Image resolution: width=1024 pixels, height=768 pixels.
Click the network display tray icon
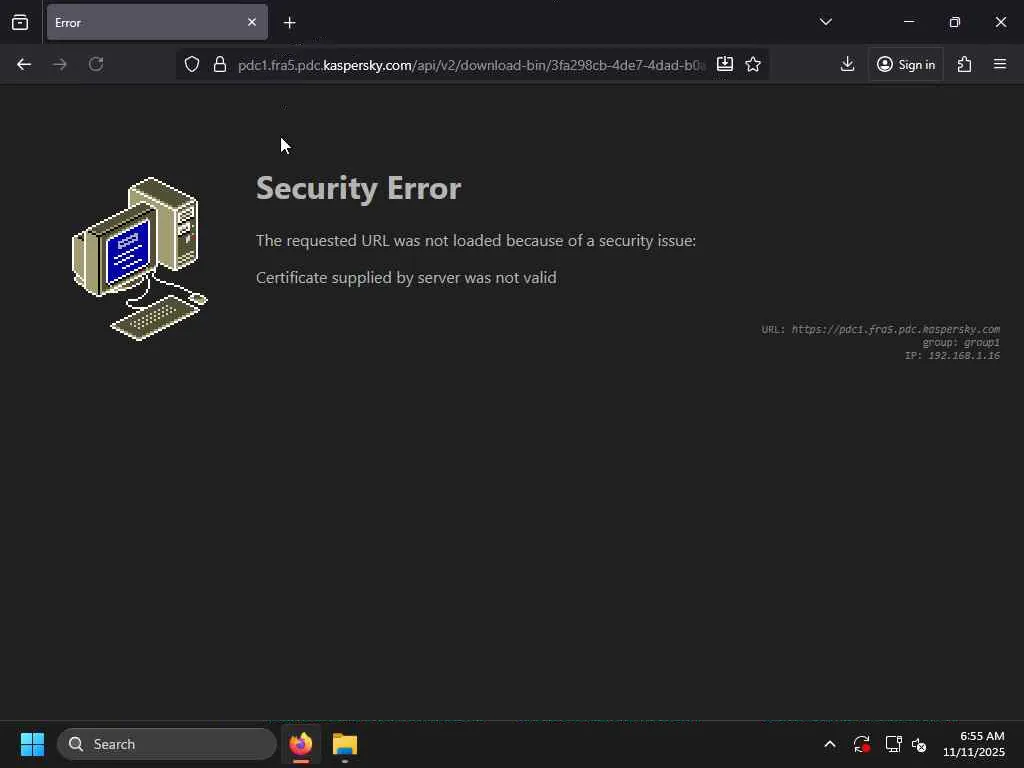pos(893,744)
